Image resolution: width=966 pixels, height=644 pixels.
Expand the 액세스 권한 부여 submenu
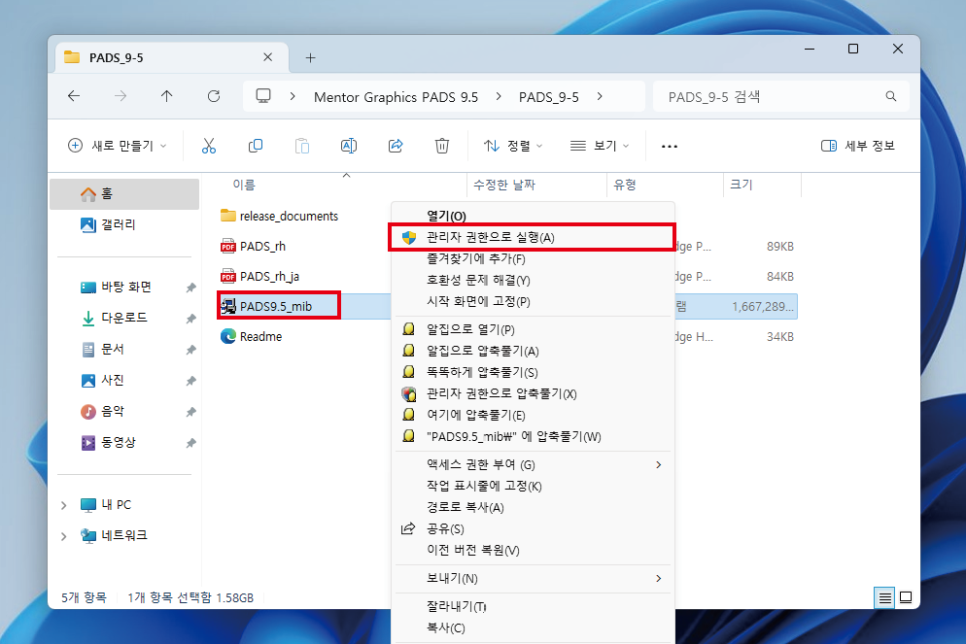pyautogui.click(x=659, y=465)
